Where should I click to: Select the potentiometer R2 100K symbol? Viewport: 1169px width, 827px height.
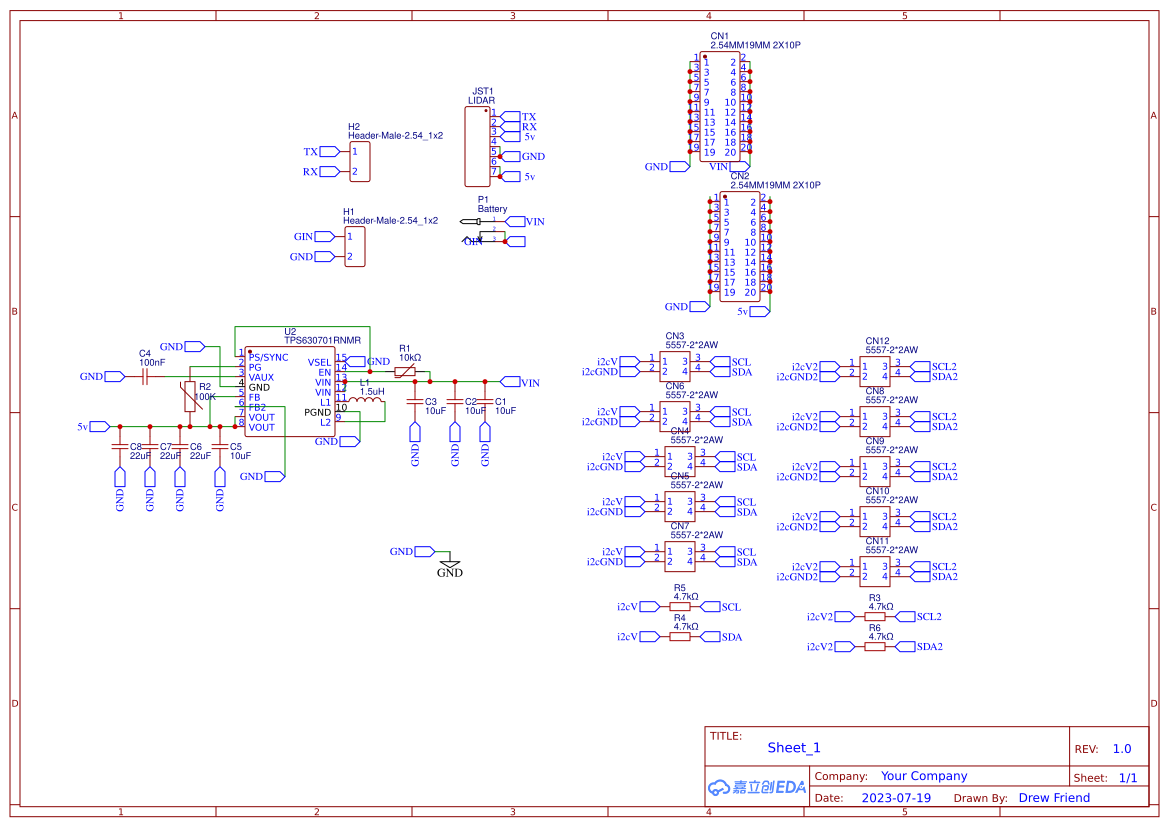[x=190, y=397]
